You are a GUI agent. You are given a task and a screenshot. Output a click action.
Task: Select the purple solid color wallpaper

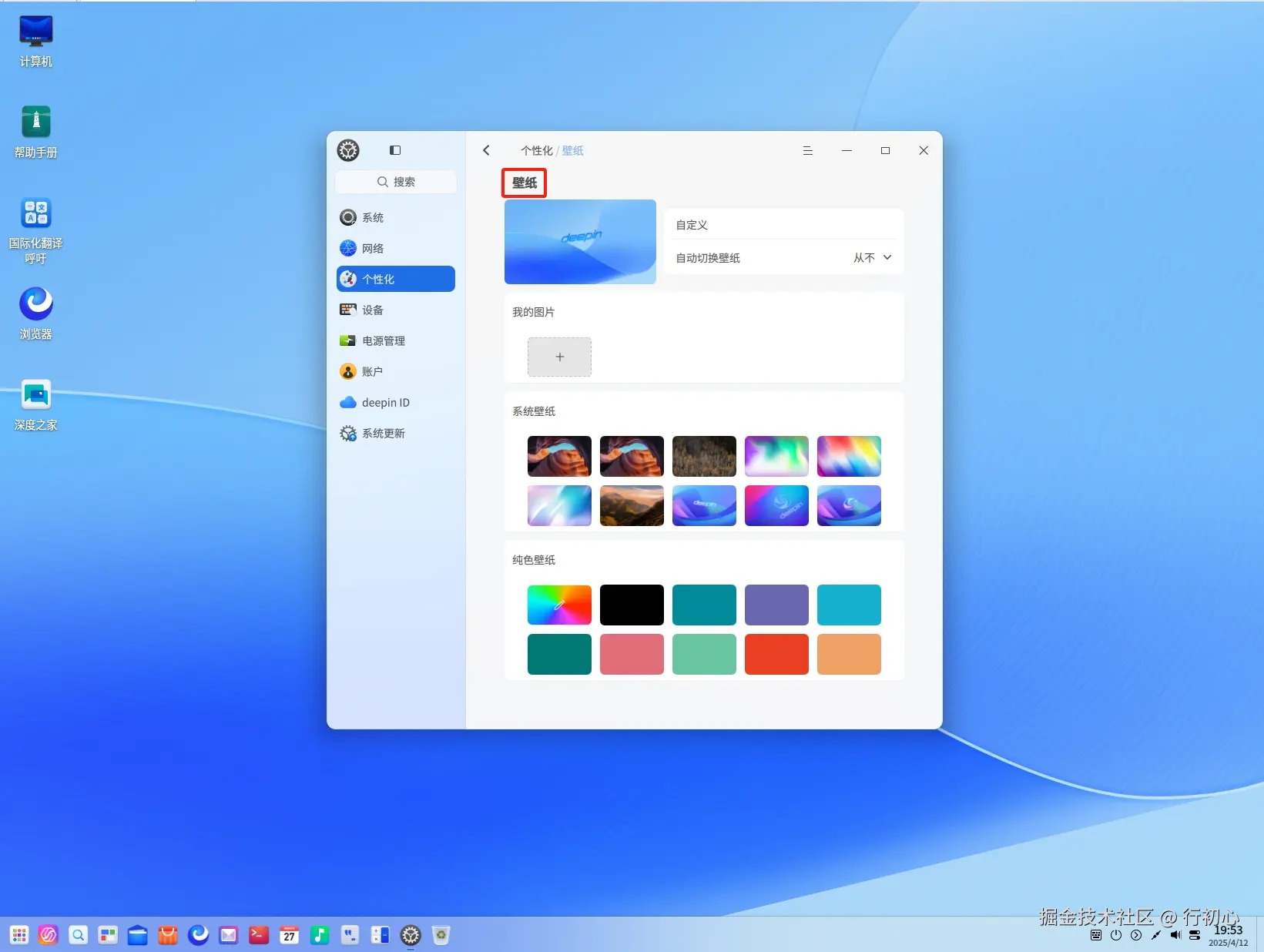[x=776, y=605]
